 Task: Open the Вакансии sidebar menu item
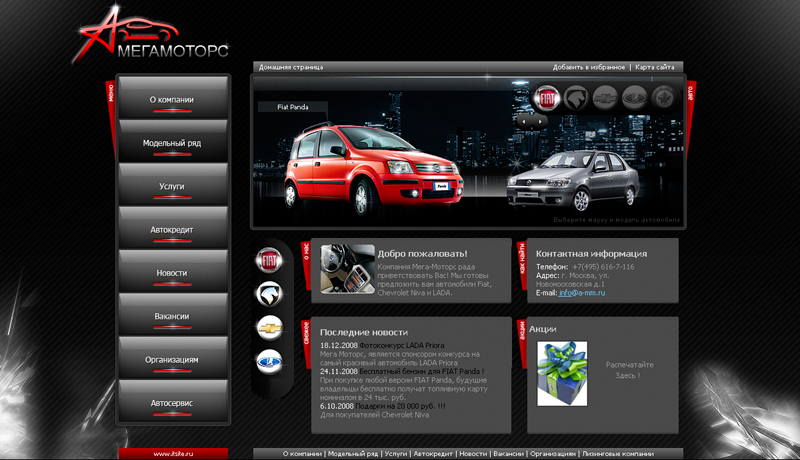172,315
